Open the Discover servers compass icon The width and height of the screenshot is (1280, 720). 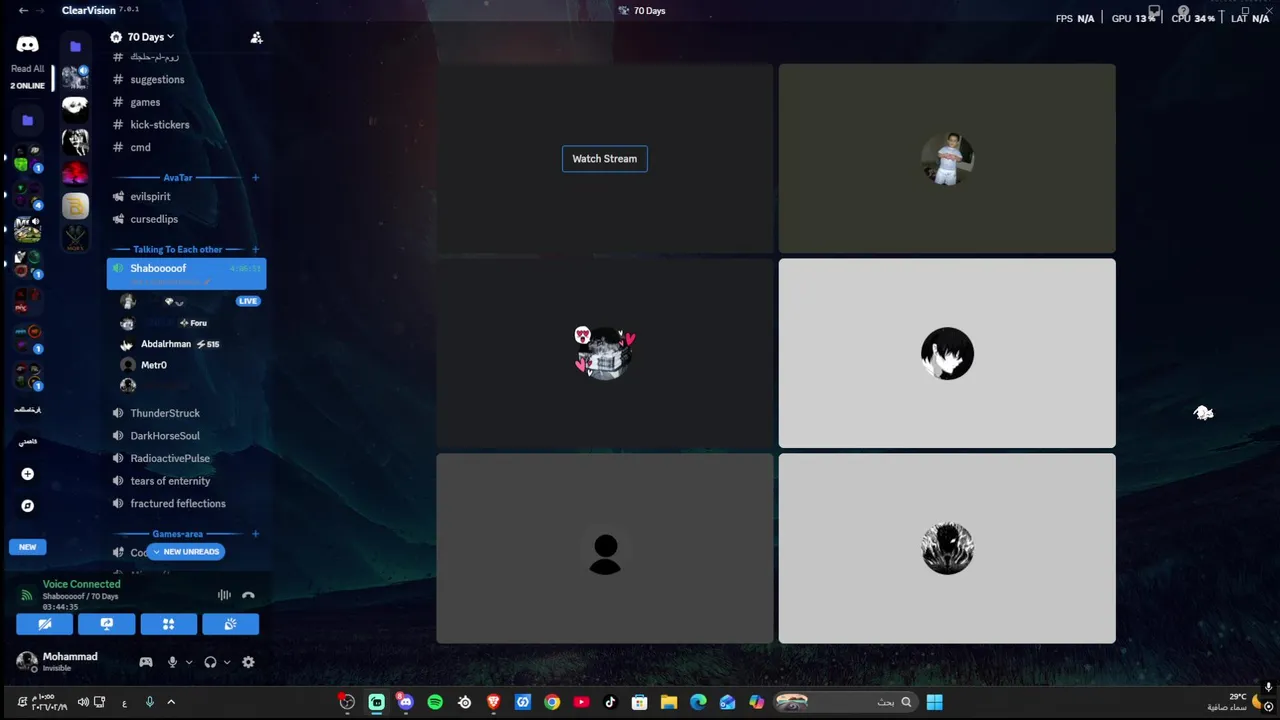(27, 506)
